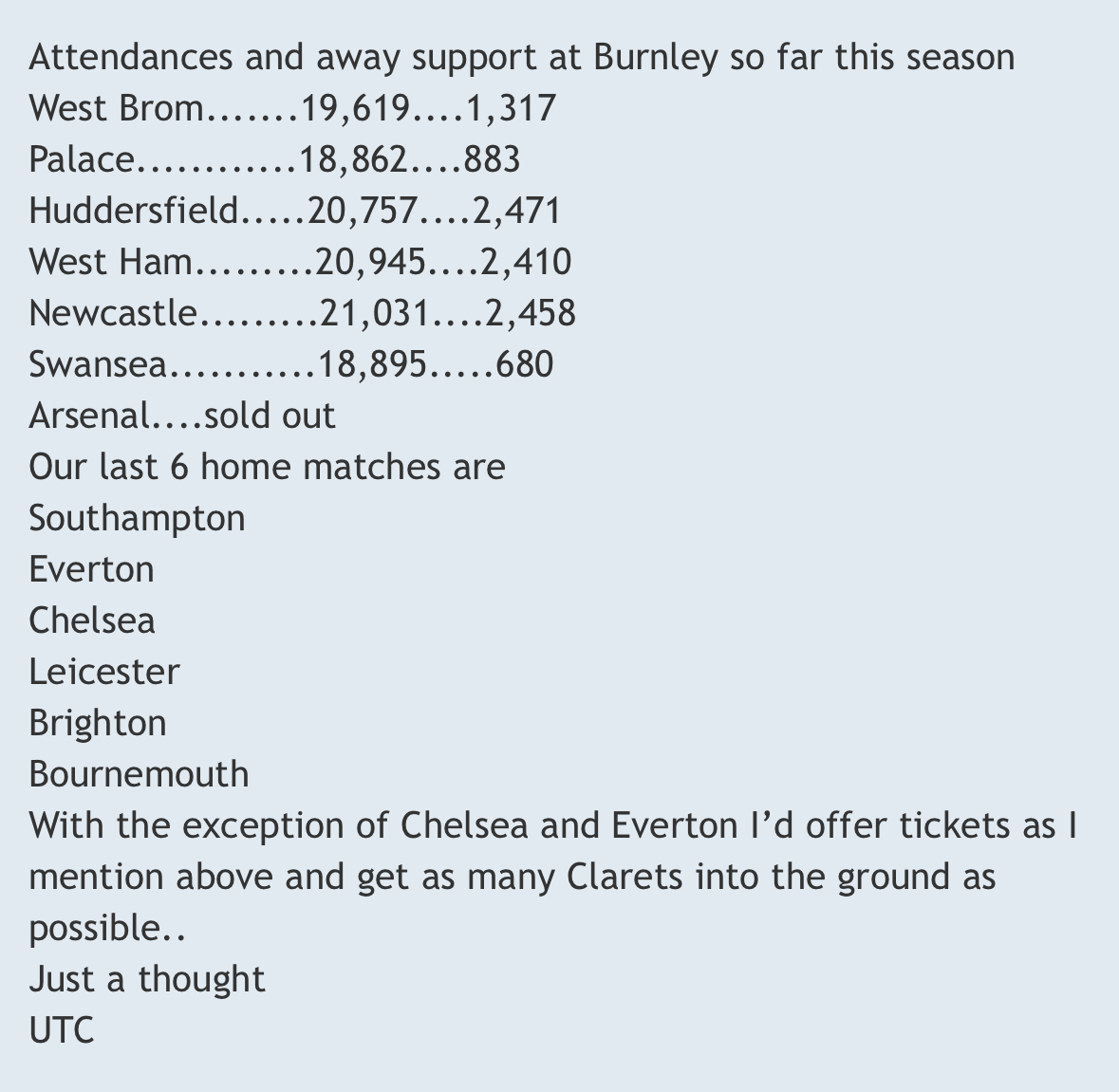This screenshot has width=1119, height=1092.
Task: Click the Huddersfield 20,757 attendance row
Action: point(294,211)
